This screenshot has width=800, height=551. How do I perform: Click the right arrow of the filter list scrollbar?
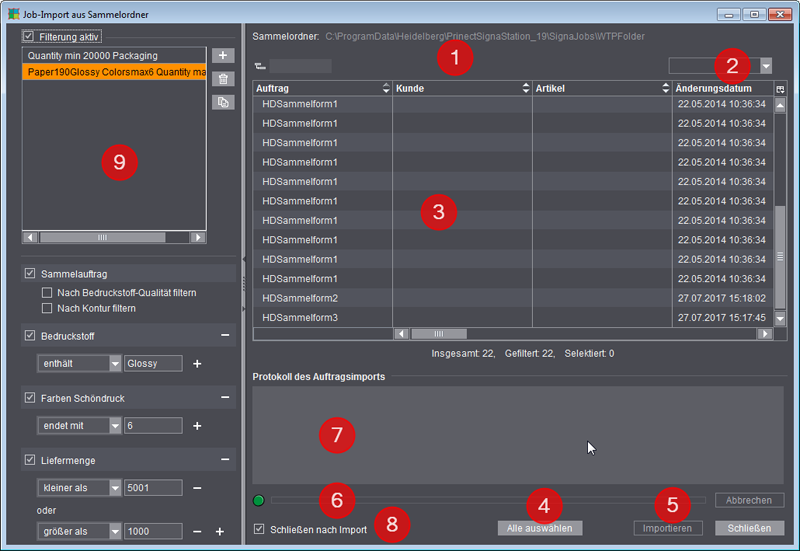coord(198,237)
